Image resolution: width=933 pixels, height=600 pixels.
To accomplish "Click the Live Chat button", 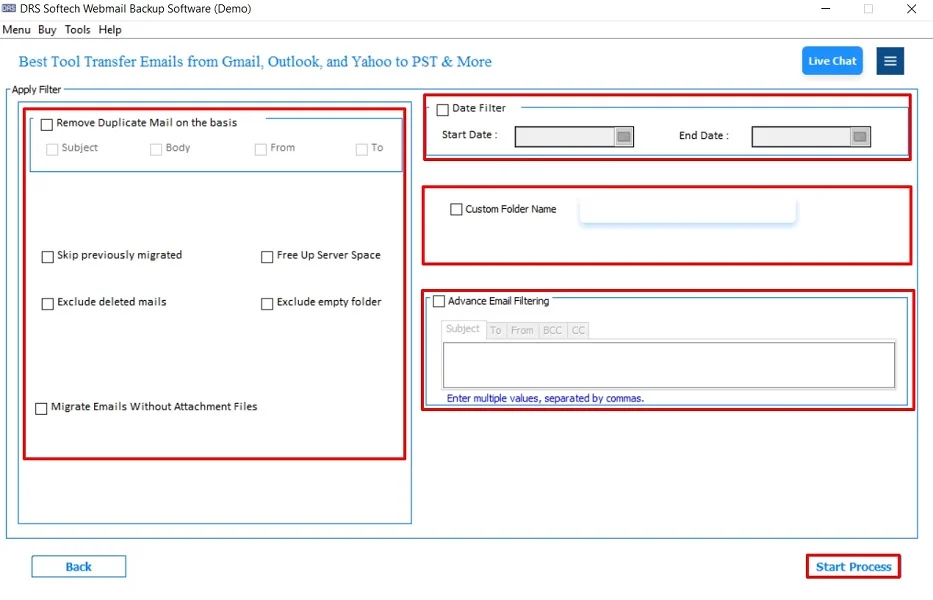I will (832, 60).
